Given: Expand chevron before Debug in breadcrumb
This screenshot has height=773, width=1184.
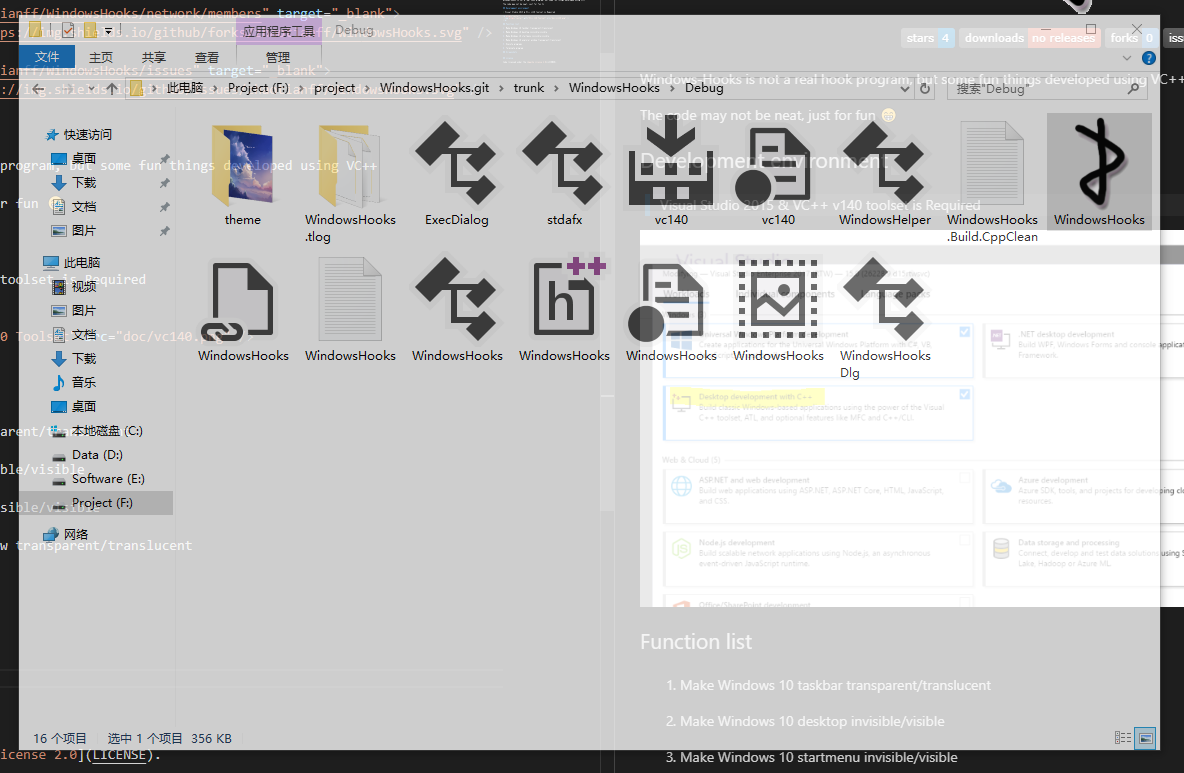Looking at the screenshot, I should (672, 88).
